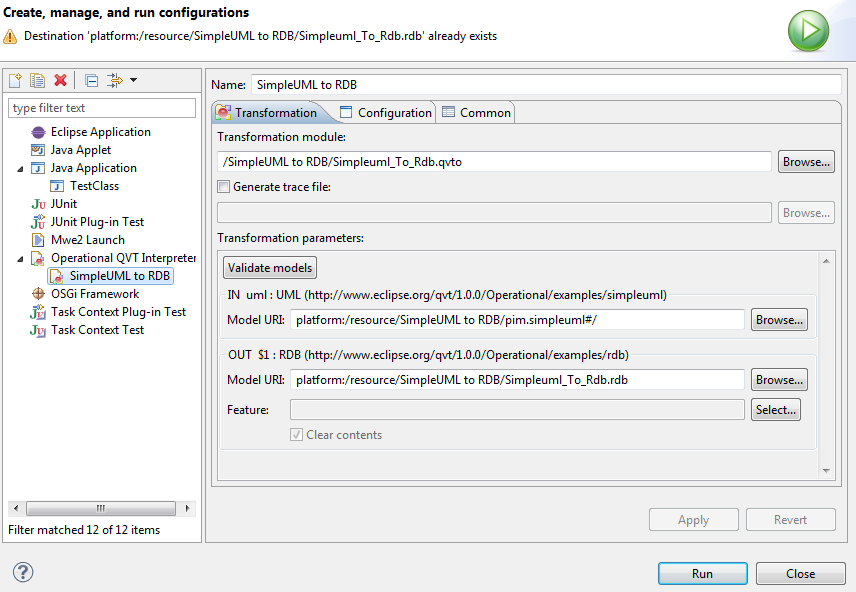Click the tree scrollbar left arrow

16,508
